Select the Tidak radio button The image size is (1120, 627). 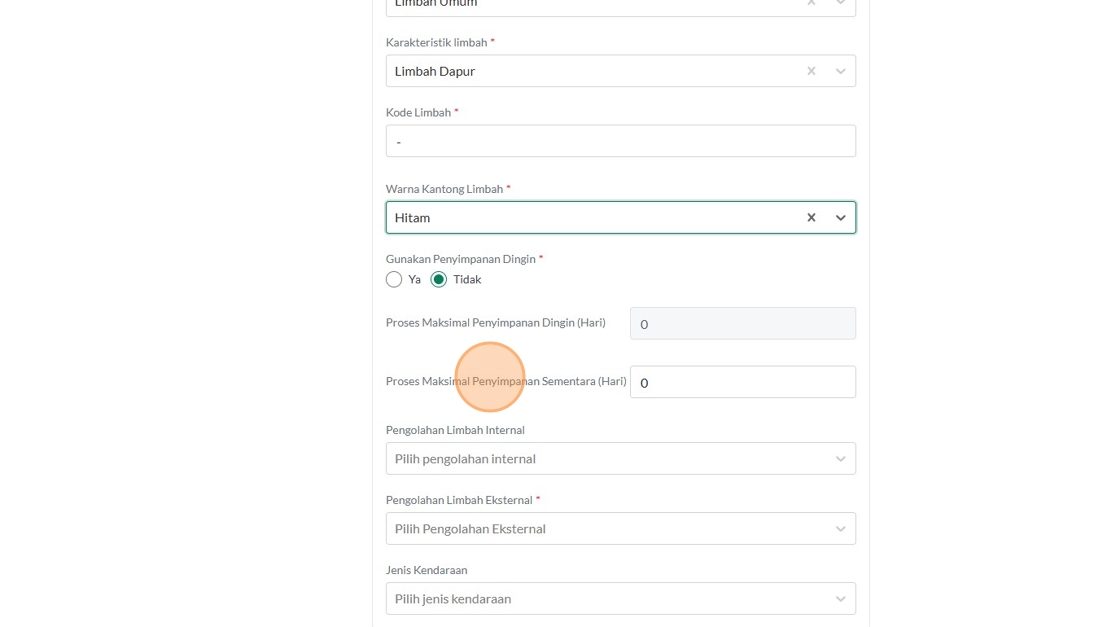pyautogui.click(x=439, y=280)
